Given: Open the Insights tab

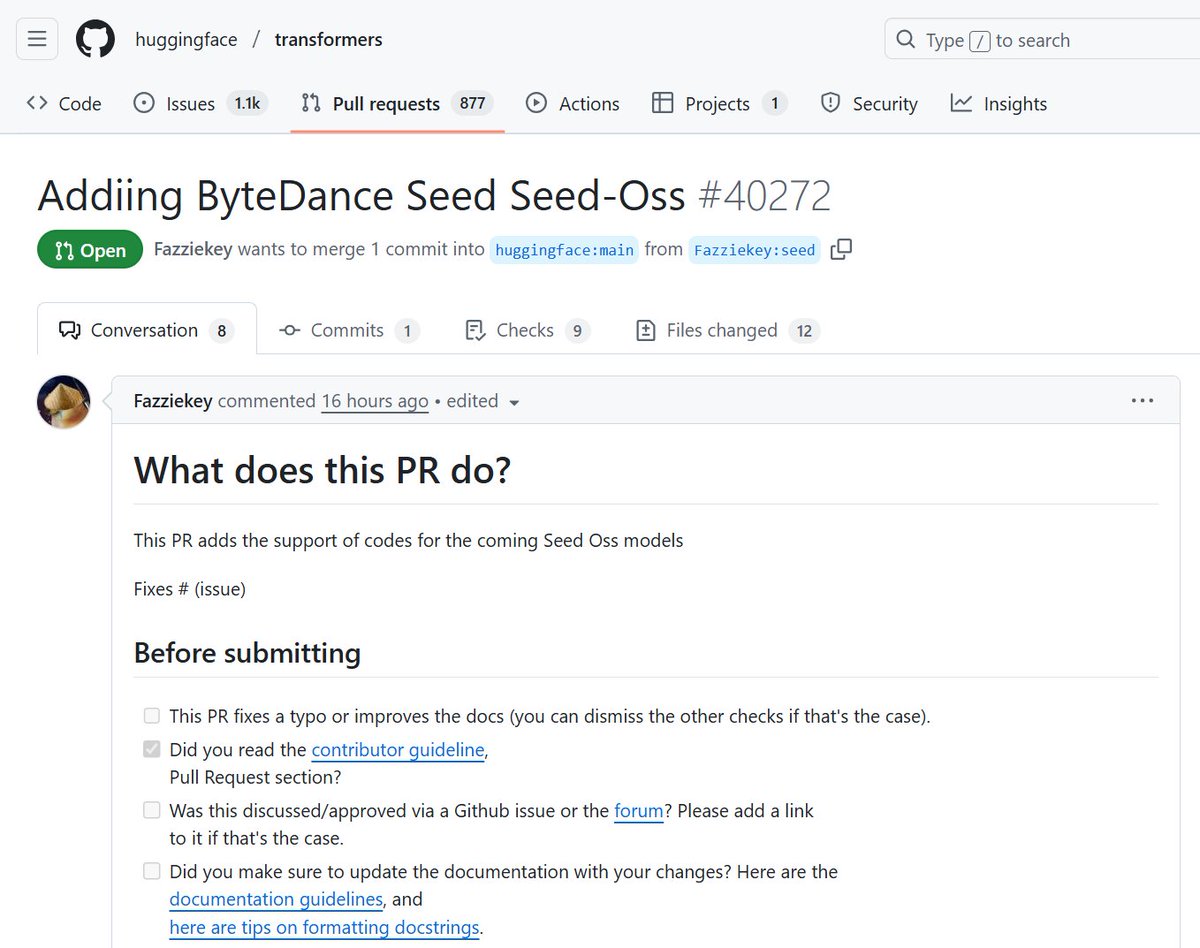Looking at the screenshot, I should [x=998, y=104].
